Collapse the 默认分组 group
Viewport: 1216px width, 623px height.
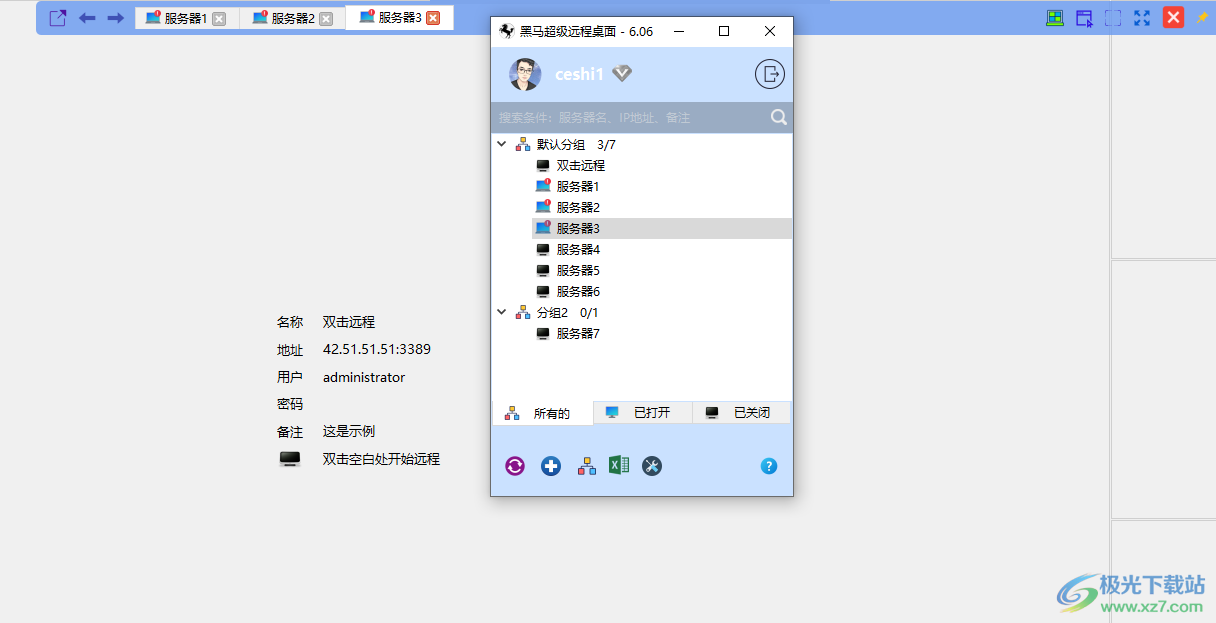pos(502,144)
